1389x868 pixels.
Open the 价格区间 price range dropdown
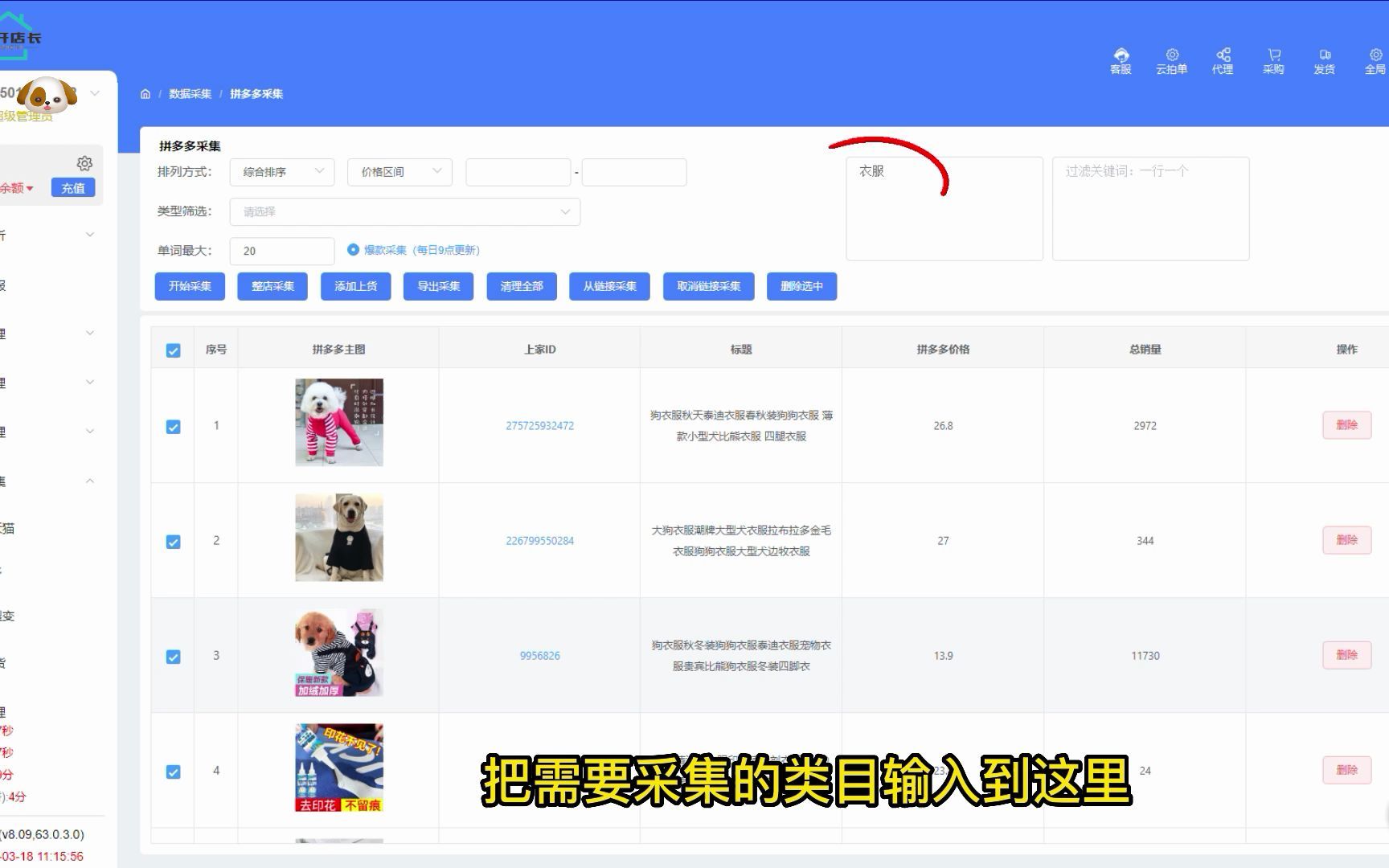[399, 171]
